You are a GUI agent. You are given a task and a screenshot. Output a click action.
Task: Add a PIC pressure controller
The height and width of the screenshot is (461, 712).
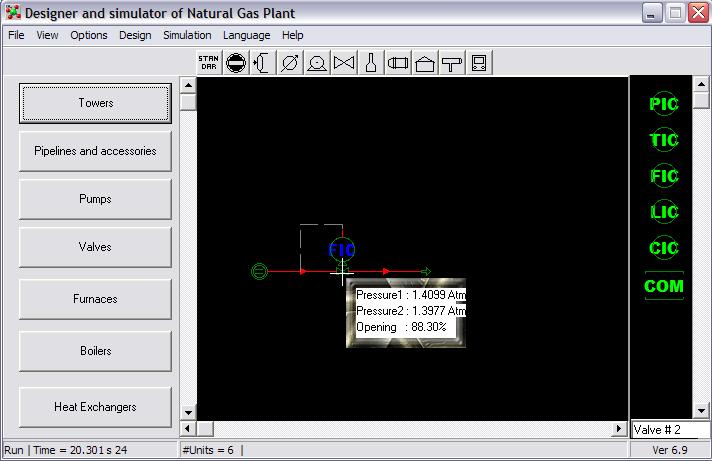click(x=664, y=104)
